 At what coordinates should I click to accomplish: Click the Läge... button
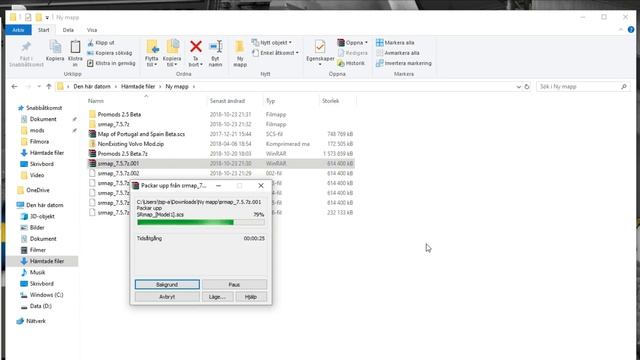(x=217, y=297)
